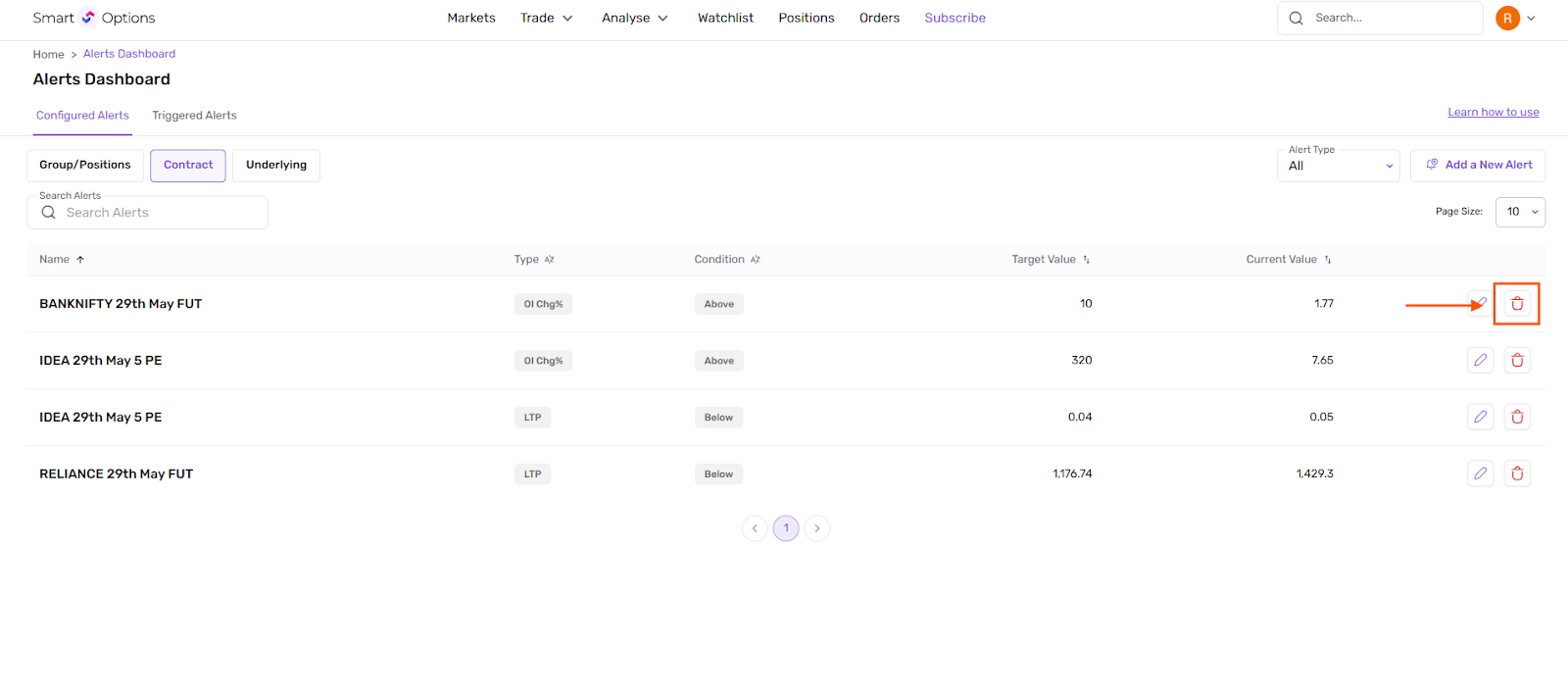Sort the Condition column
Image resolution: width=1568 pixels, height=696 pixels.
point(756,260)
